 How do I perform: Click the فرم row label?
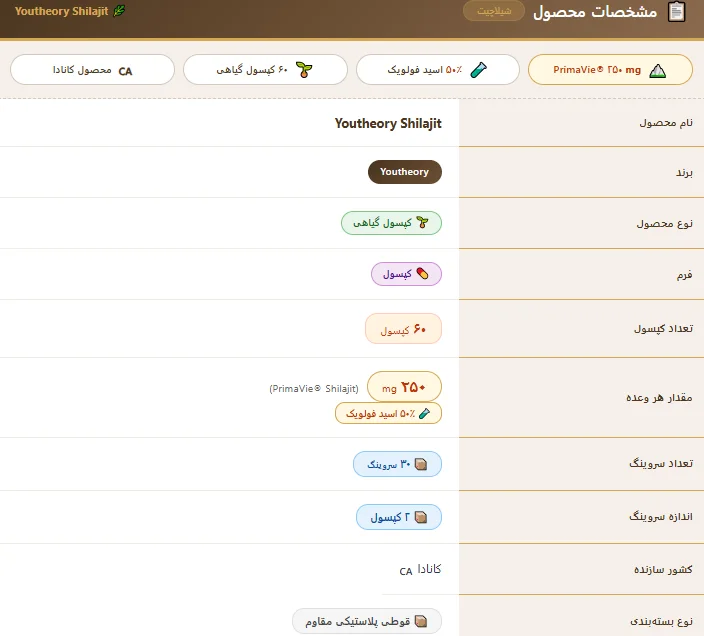coord(685,275)
